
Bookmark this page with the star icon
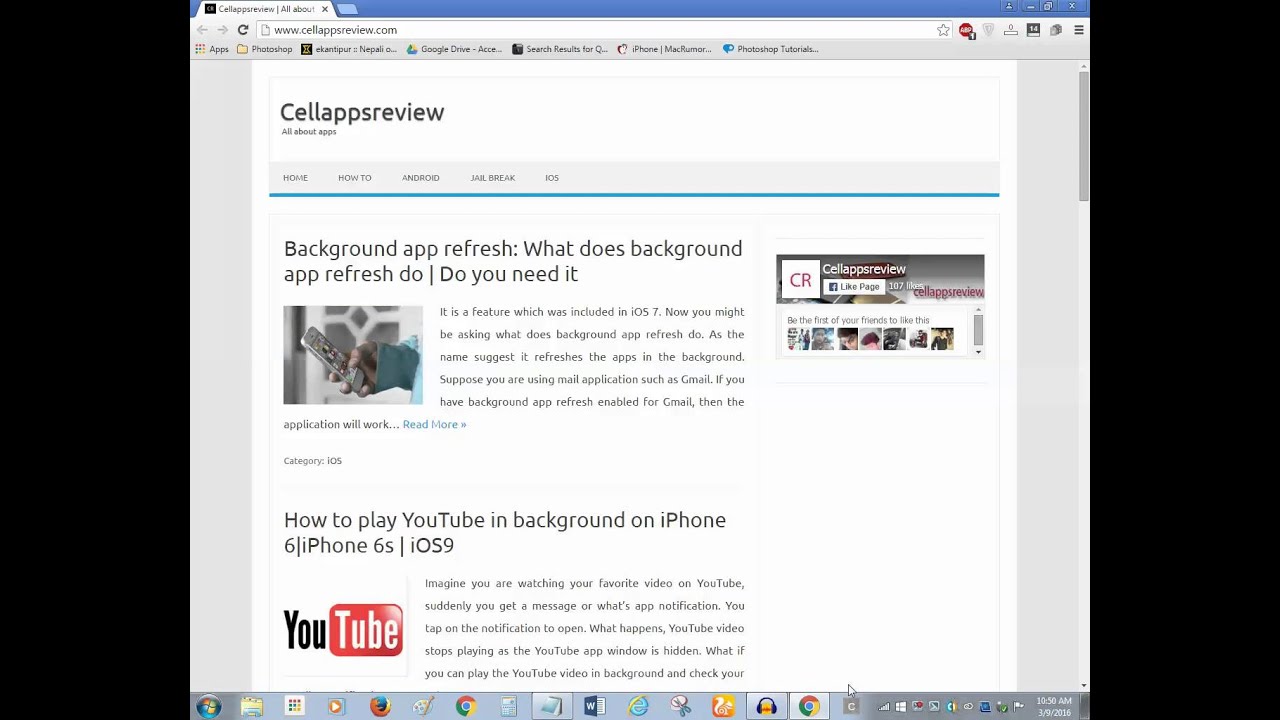943,30
